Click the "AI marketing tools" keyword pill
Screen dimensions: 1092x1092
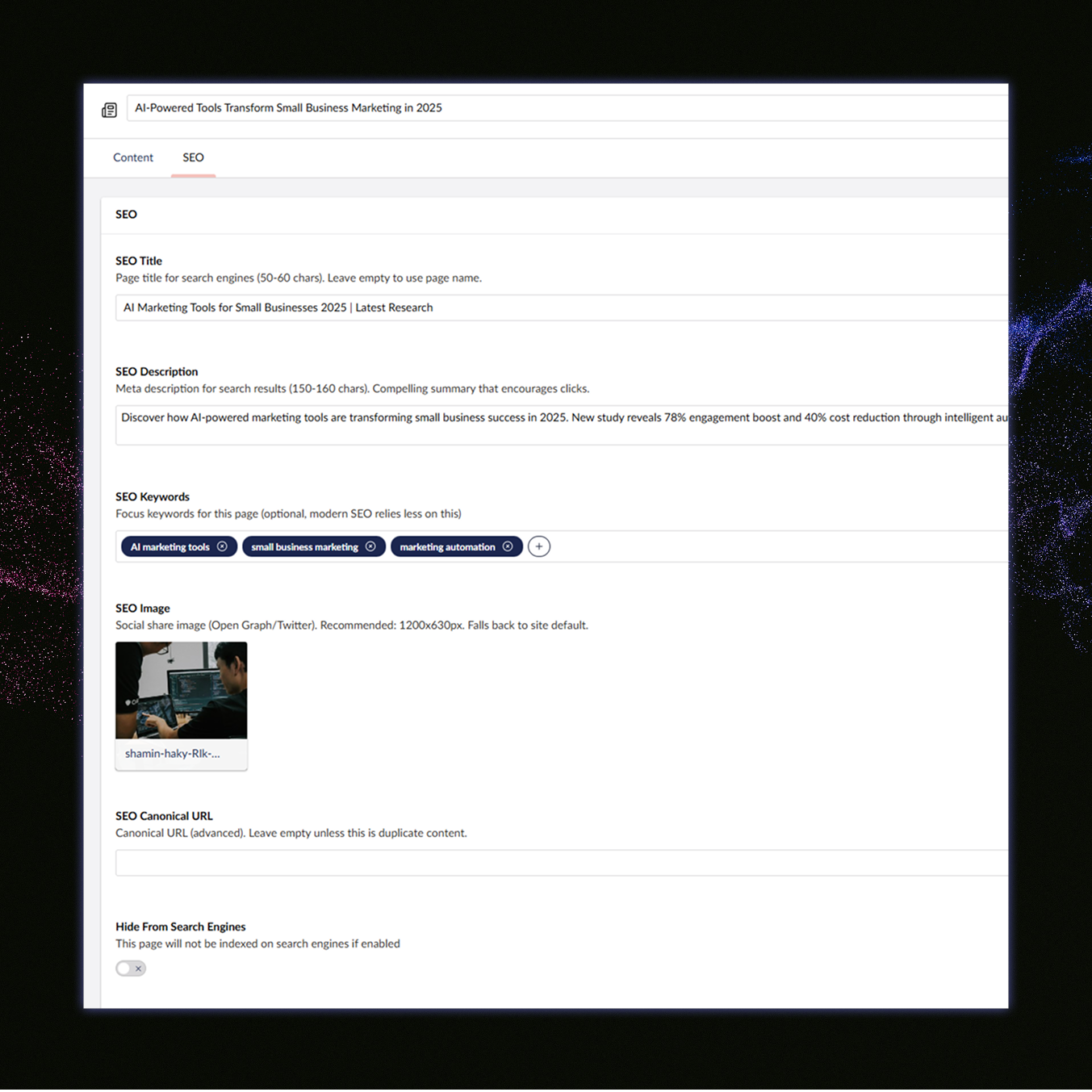click(170, 546)
